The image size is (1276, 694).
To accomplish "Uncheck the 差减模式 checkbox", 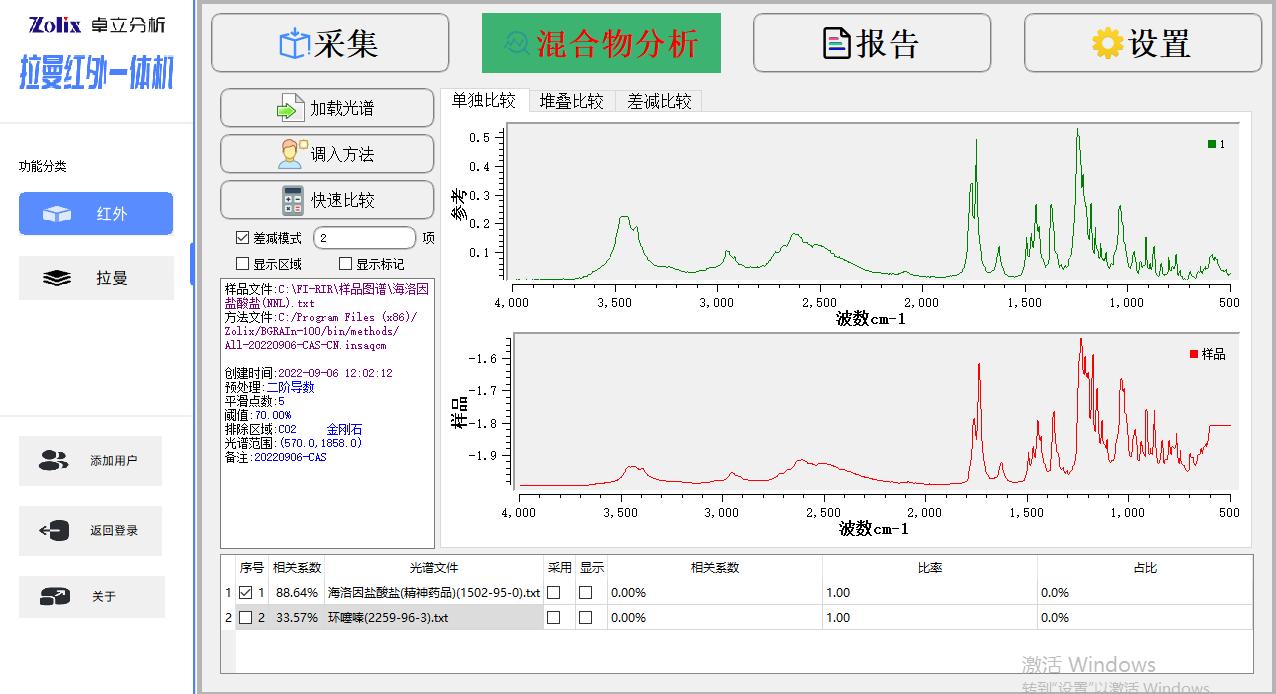I will coord(242,238).
